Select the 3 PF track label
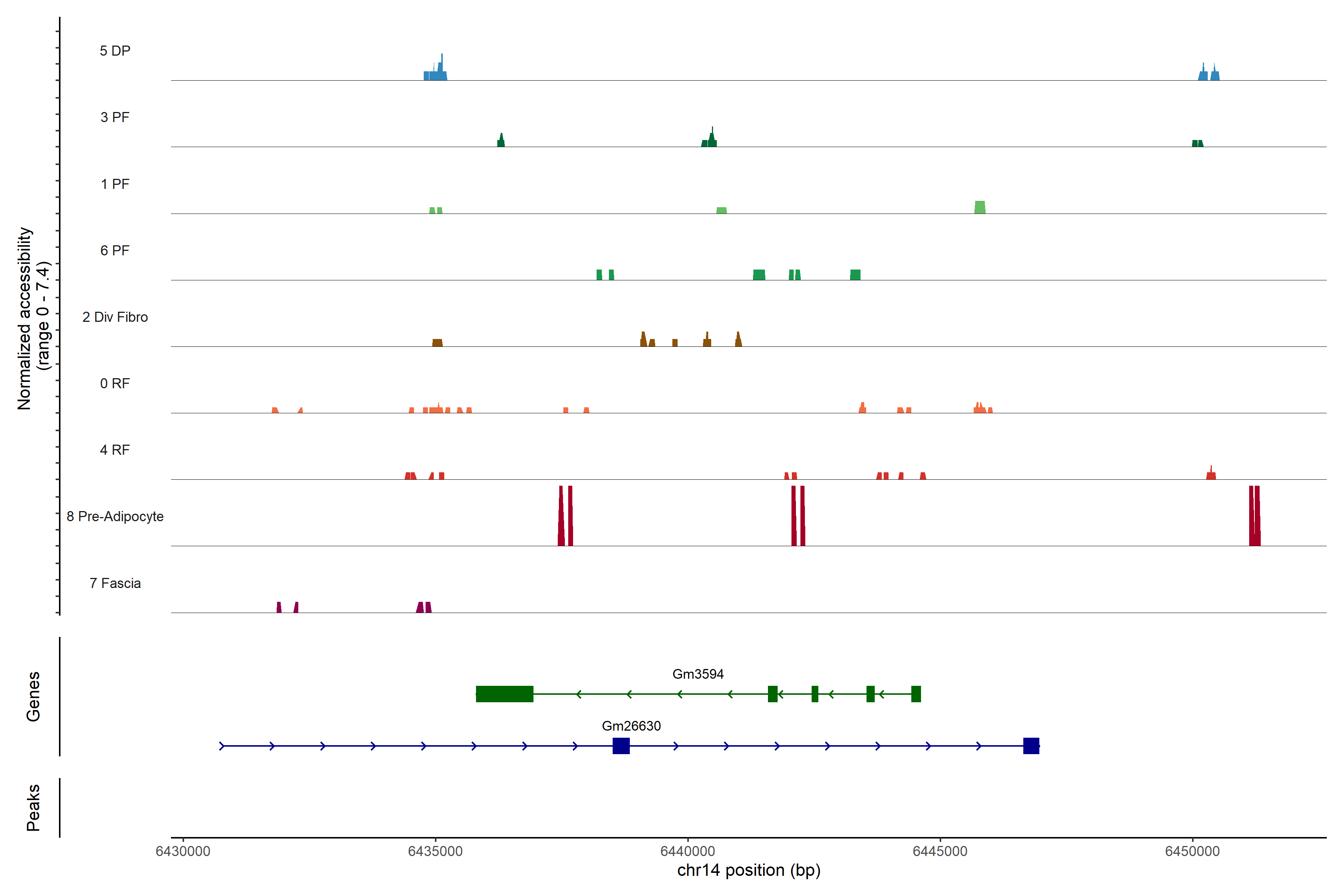 (x=115, y=117)
